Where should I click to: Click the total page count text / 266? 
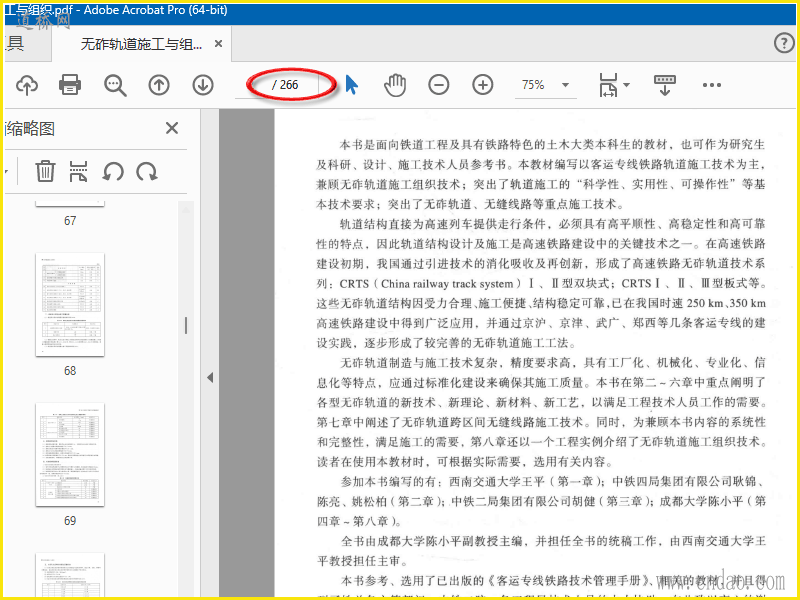(286, 85)
